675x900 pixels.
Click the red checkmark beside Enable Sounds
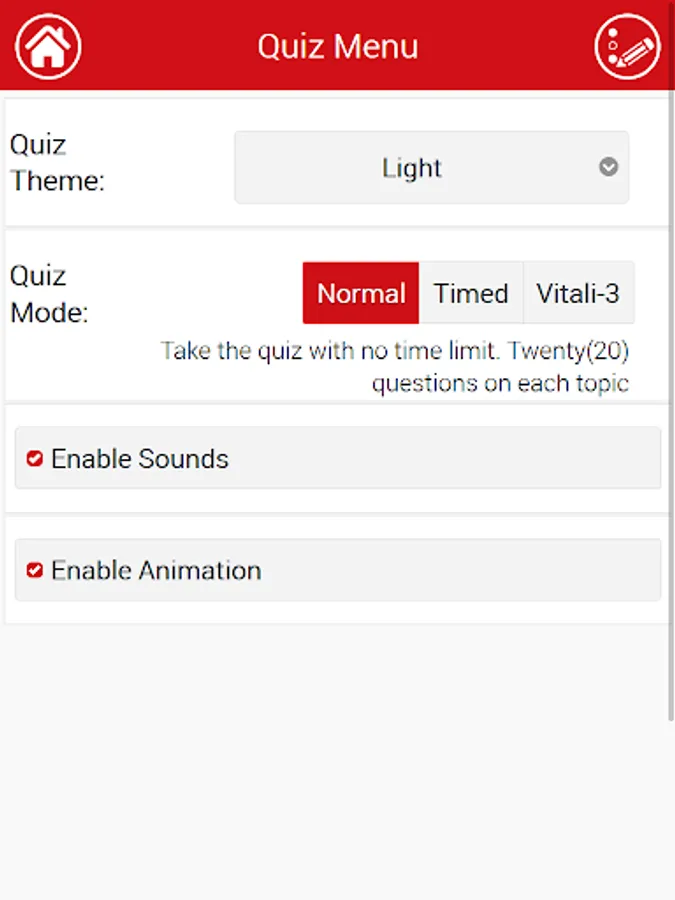coord(35,459)
